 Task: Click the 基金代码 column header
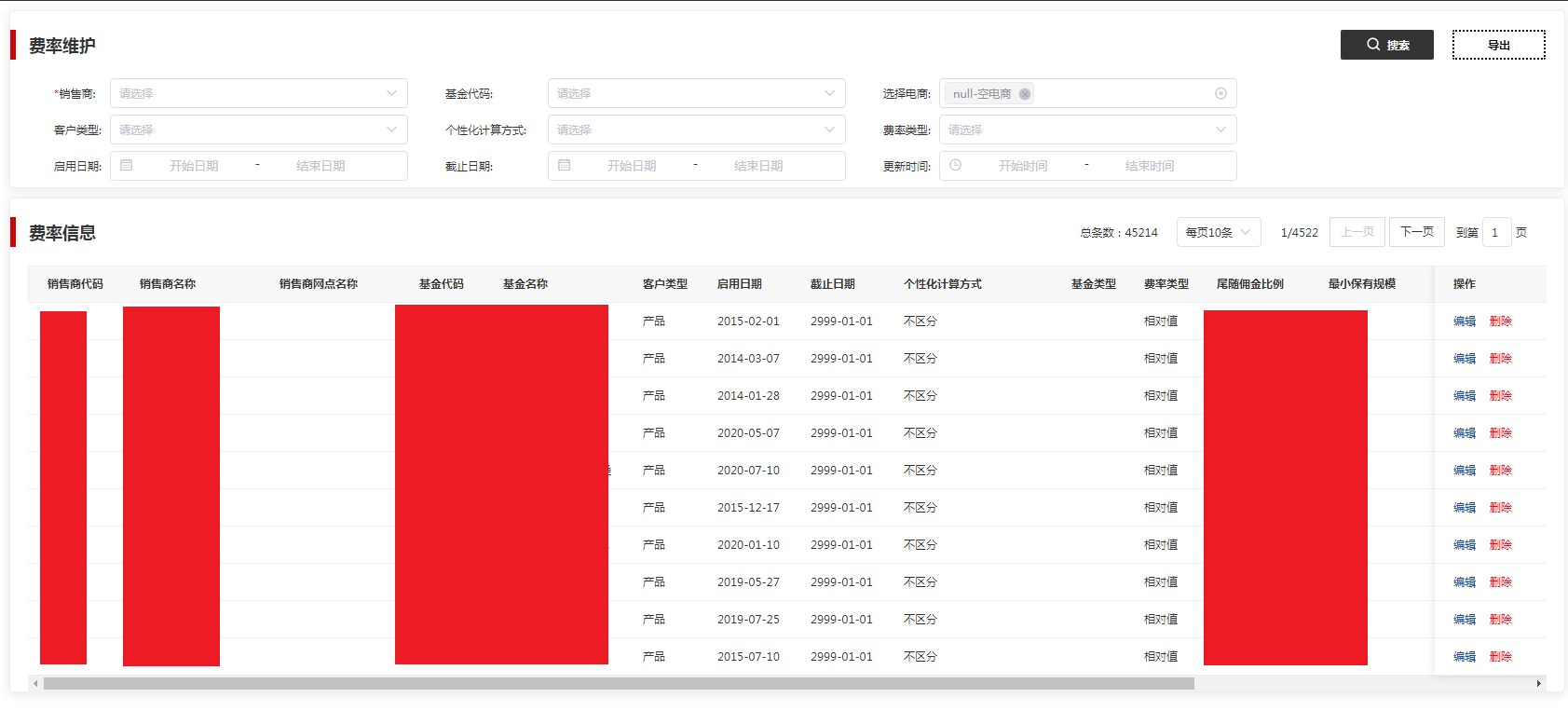coord(442,284)
